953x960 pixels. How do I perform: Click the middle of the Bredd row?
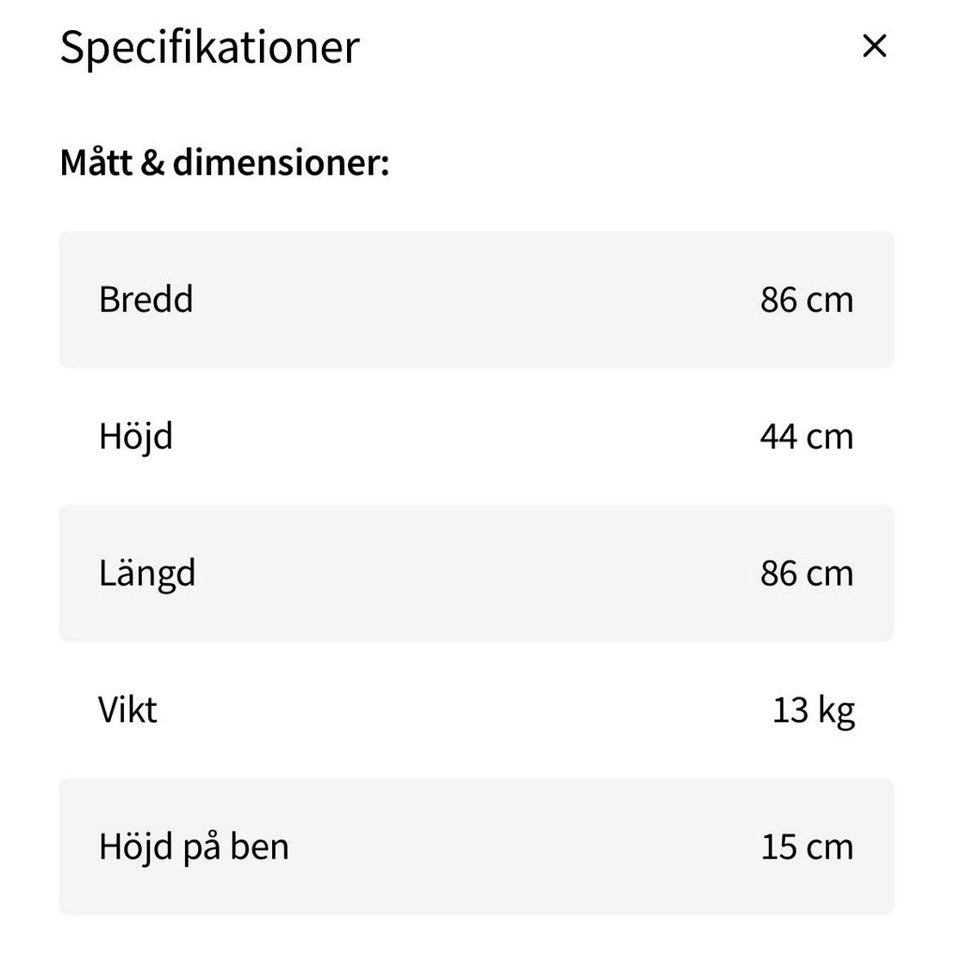(x=476, y=299)
